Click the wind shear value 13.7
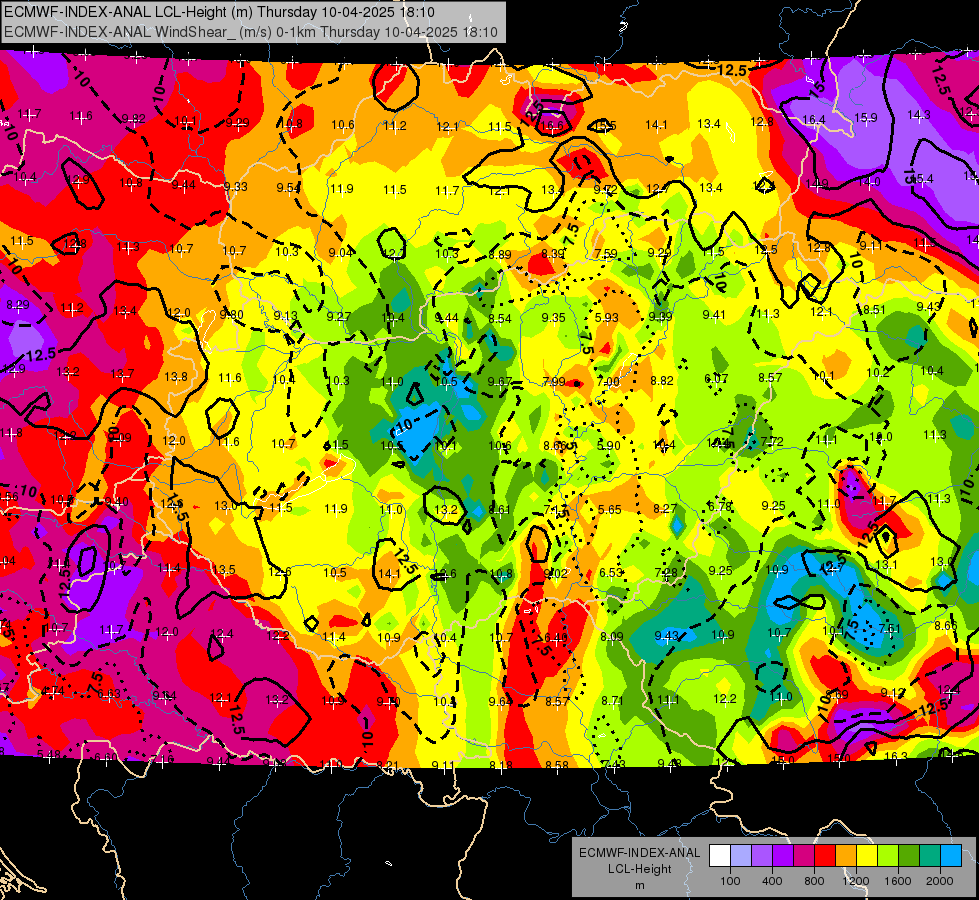The height and width of the screenshot is (900, 979). coord(122,373)
